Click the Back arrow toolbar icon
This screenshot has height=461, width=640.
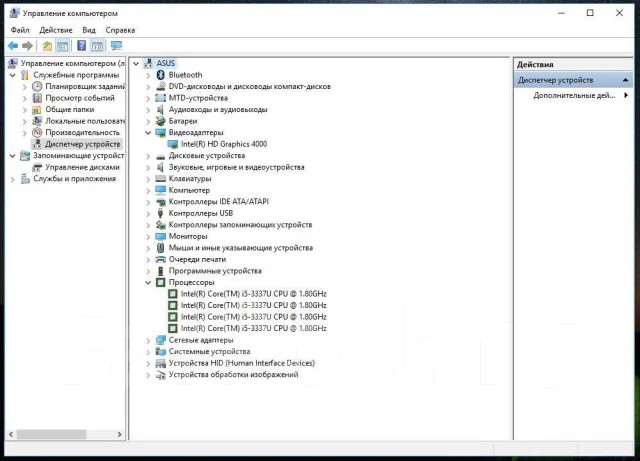coord(13,46)
